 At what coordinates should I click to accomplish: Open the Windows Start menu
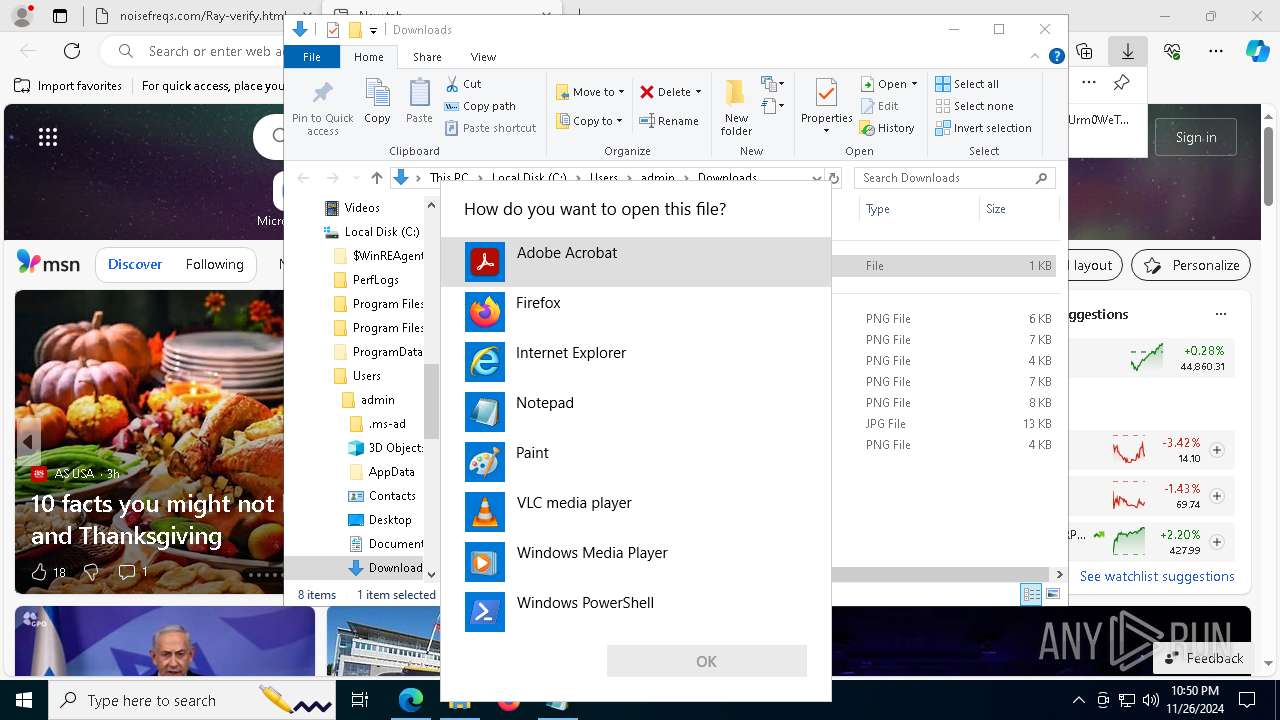pos(24,700)
